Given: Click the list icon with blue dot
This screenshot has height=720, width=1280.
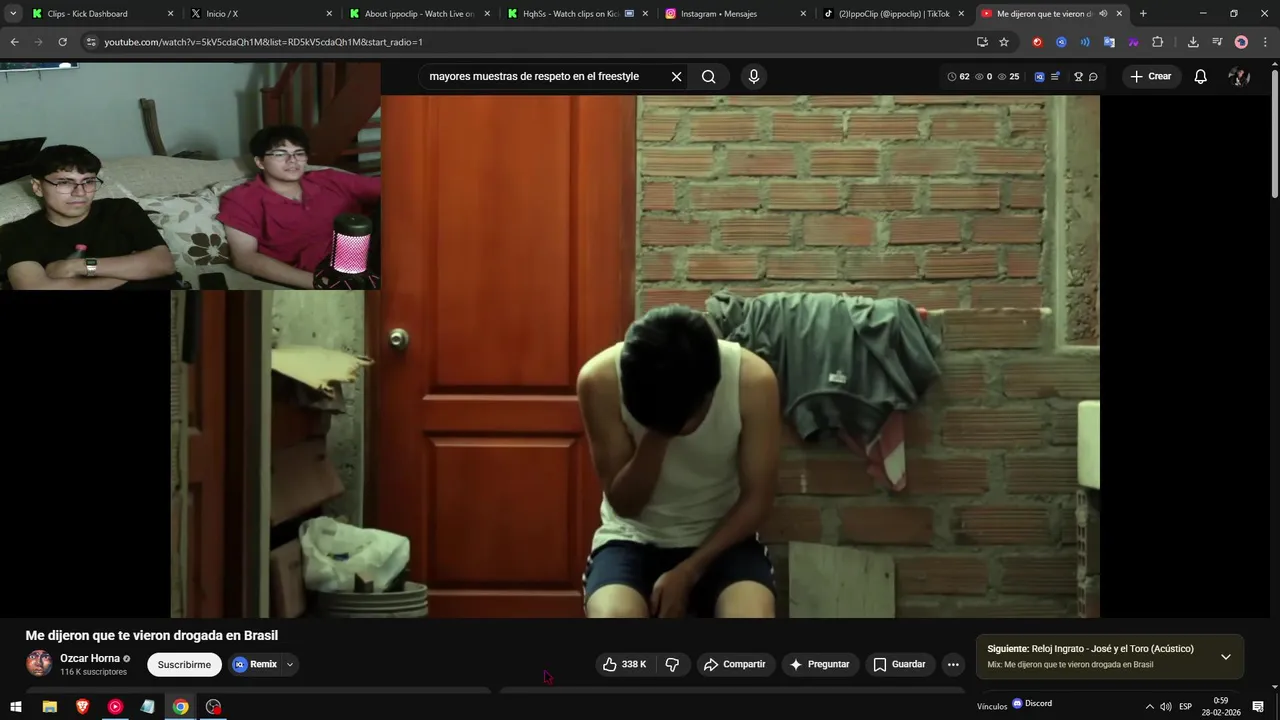Looking at the screenshot, I should click(1055, 77).
